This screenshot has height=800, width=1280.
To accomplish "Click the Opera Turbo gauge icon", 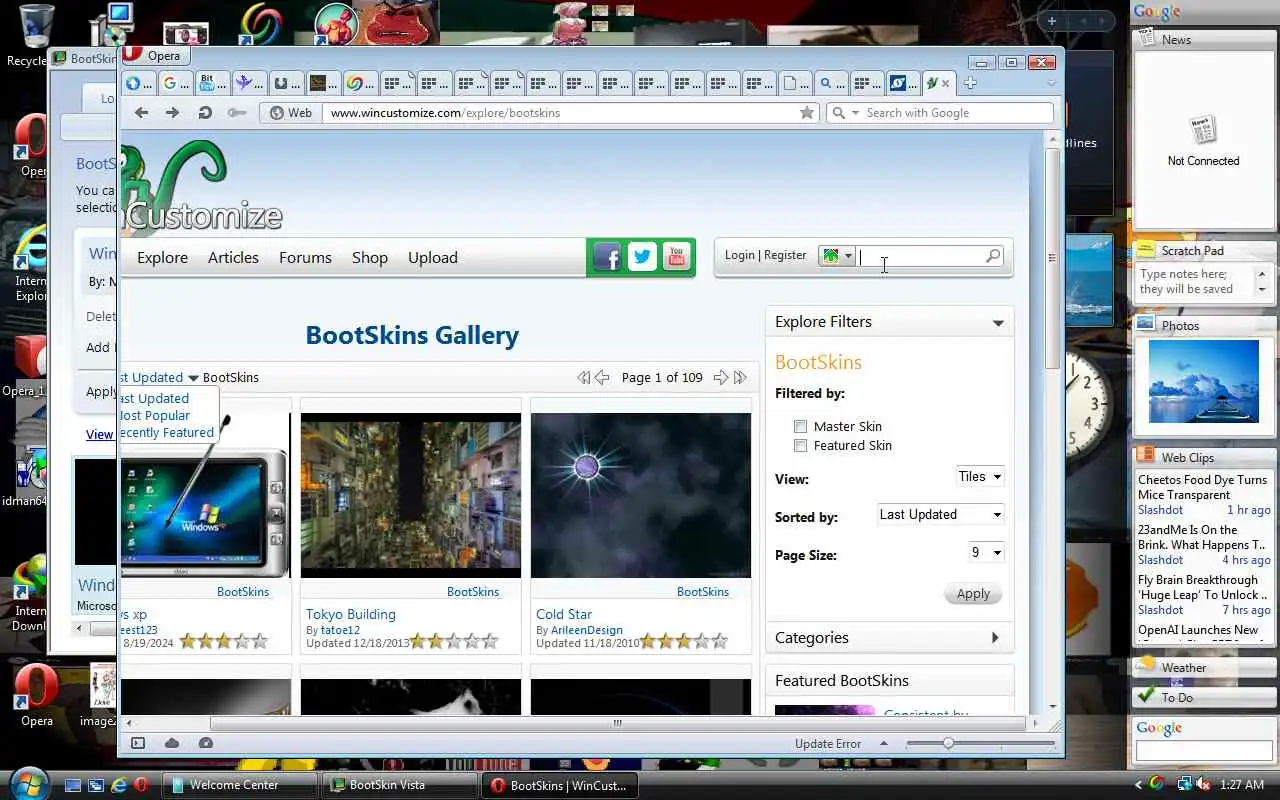I will pyautogui.click(x=206, y=743).
